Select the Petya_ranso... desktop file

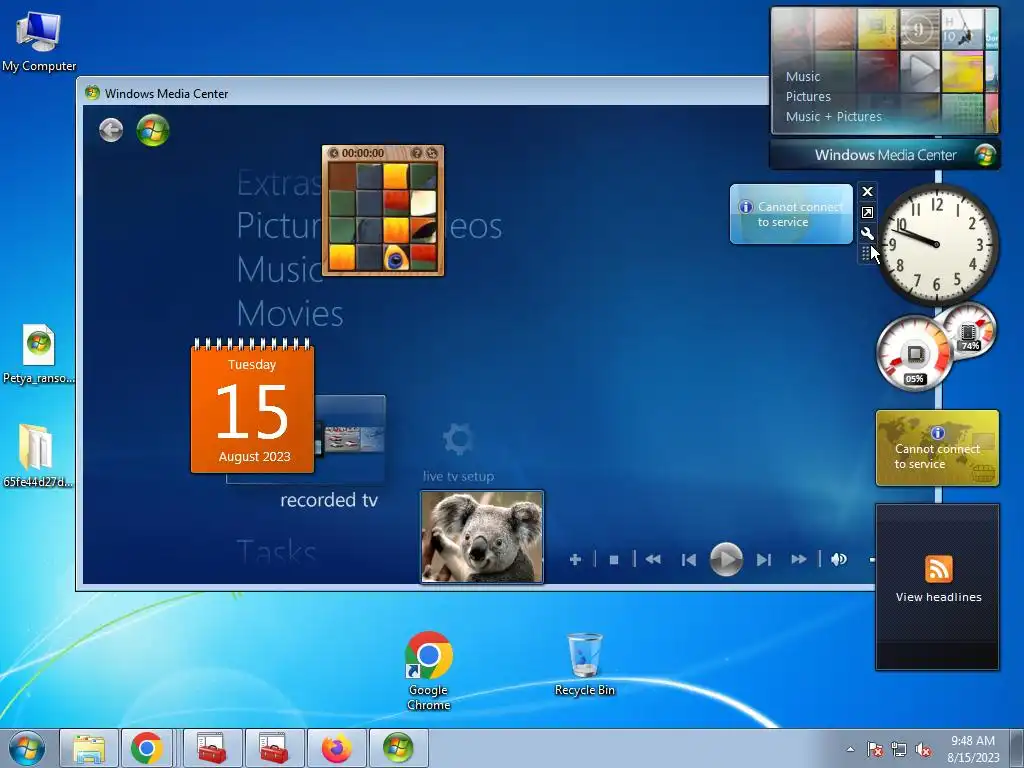tap(39, 355)
